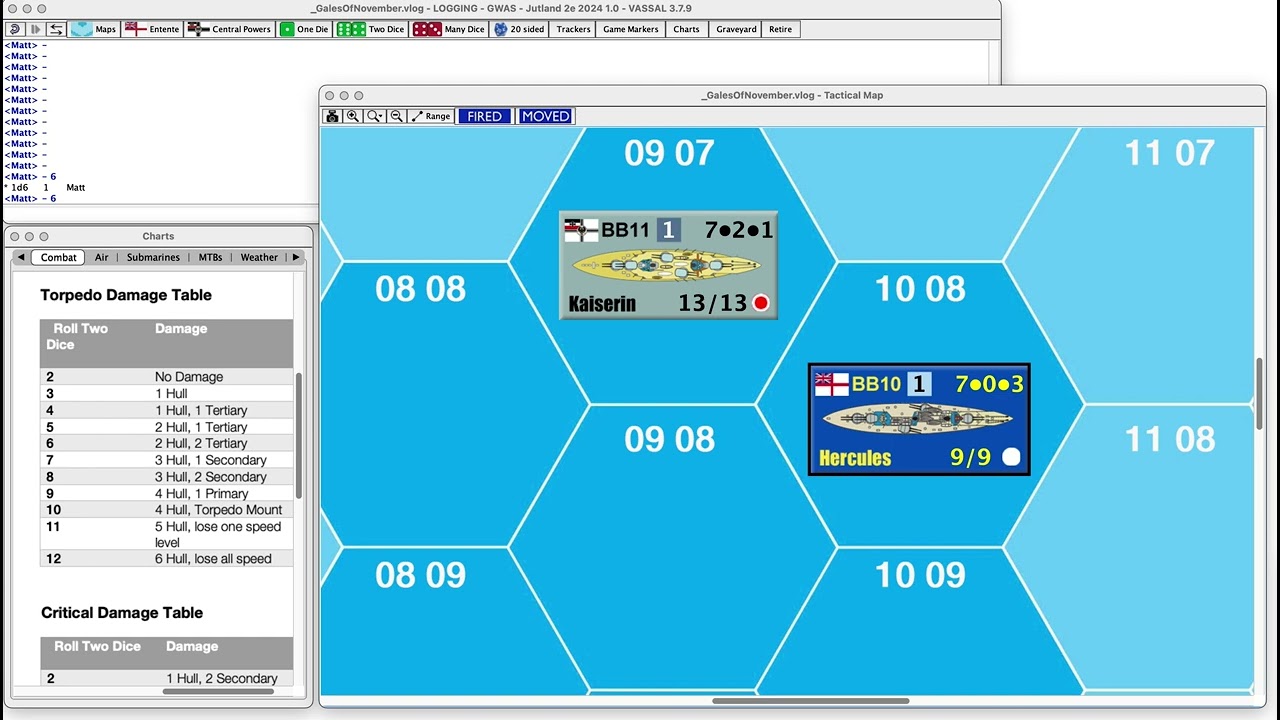This screenshot has width=1280, height=720.
Task: Roll Many Dice
Action: [x=449, y=29]
